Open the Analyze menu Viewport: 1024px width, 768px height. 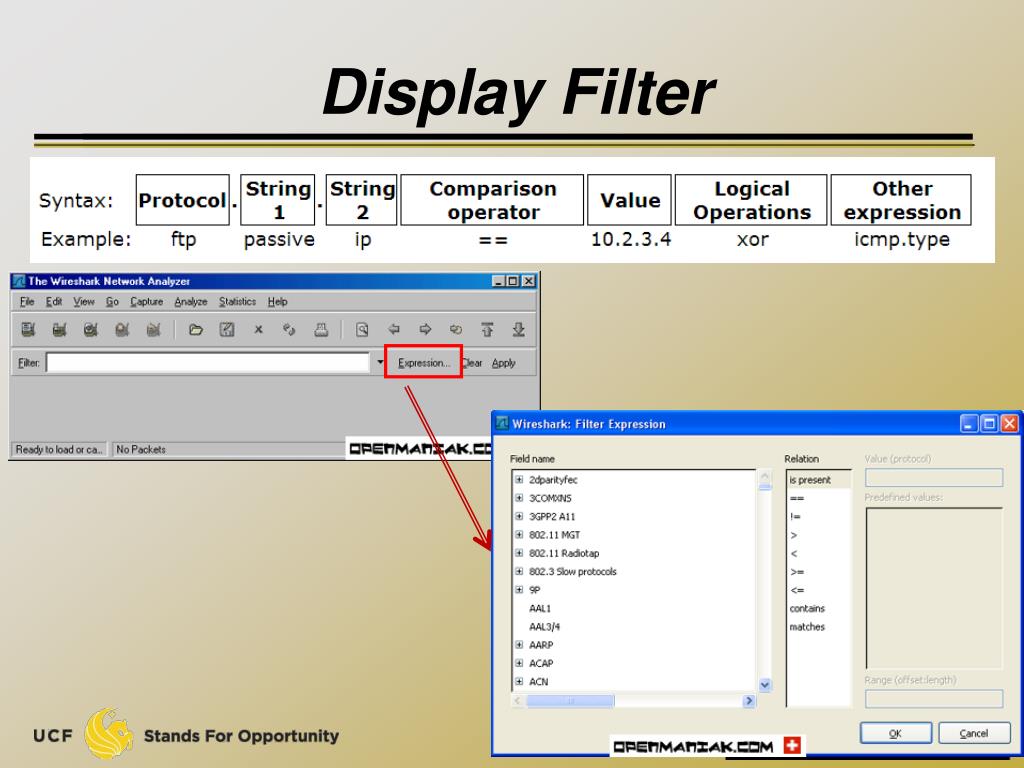point(191,302)
